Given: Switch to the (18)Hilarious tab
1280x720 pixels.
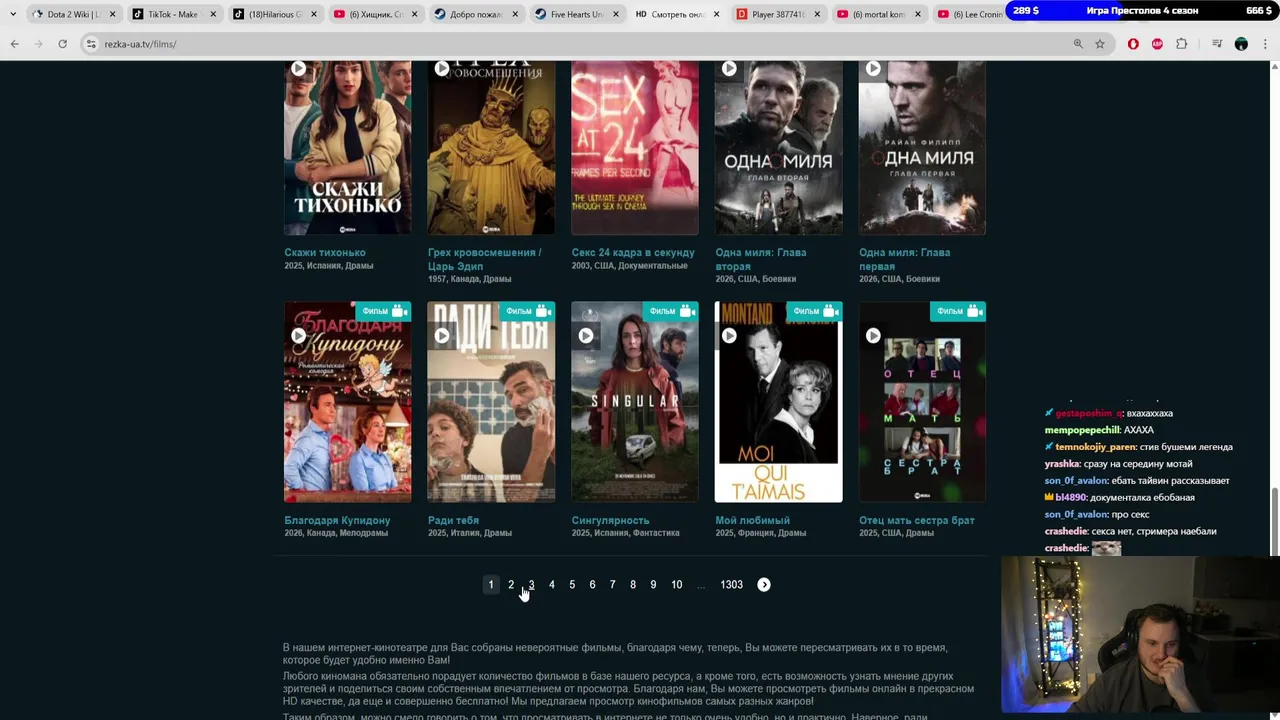Looking at the screenshot, I should pos(275,14).
